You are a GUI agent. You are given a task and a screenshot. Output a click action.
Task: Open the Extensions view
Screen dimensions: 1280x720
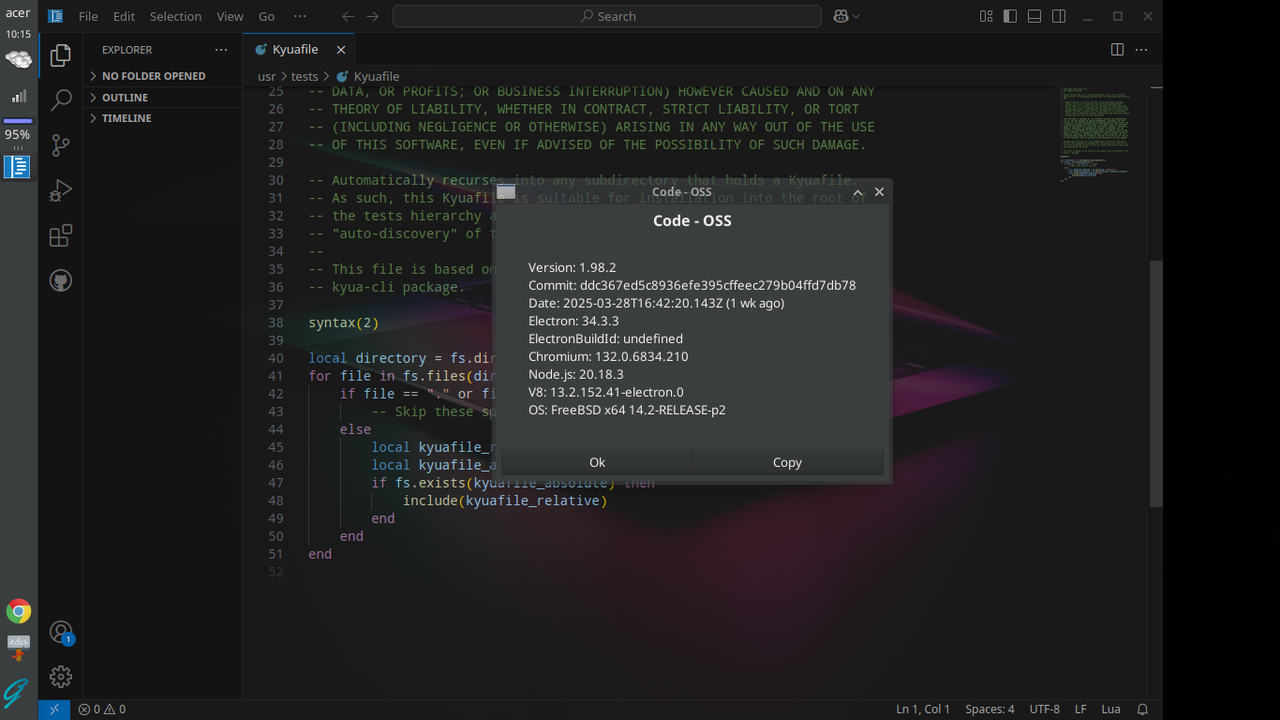pyautogui.click(x=61, y=236)
